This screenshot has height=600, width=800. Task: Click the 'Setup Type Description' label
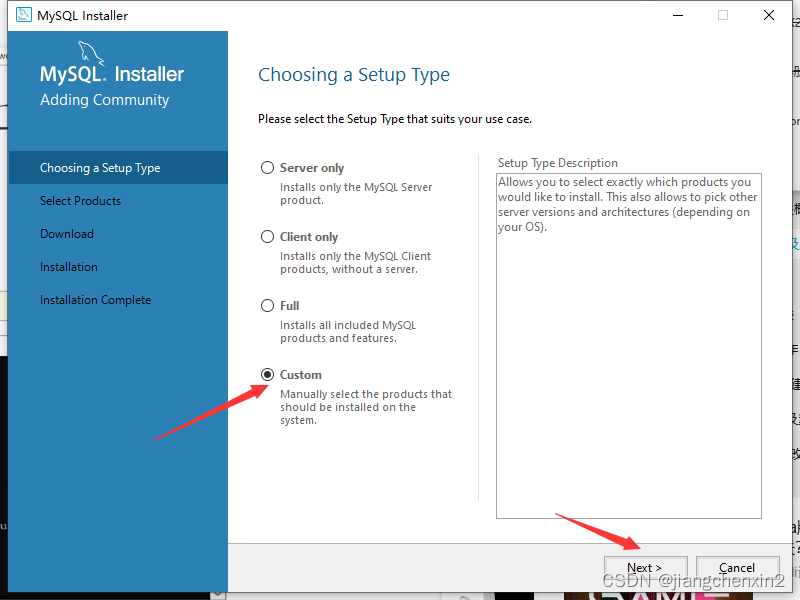pyautogui.click(x=558, y=163)
